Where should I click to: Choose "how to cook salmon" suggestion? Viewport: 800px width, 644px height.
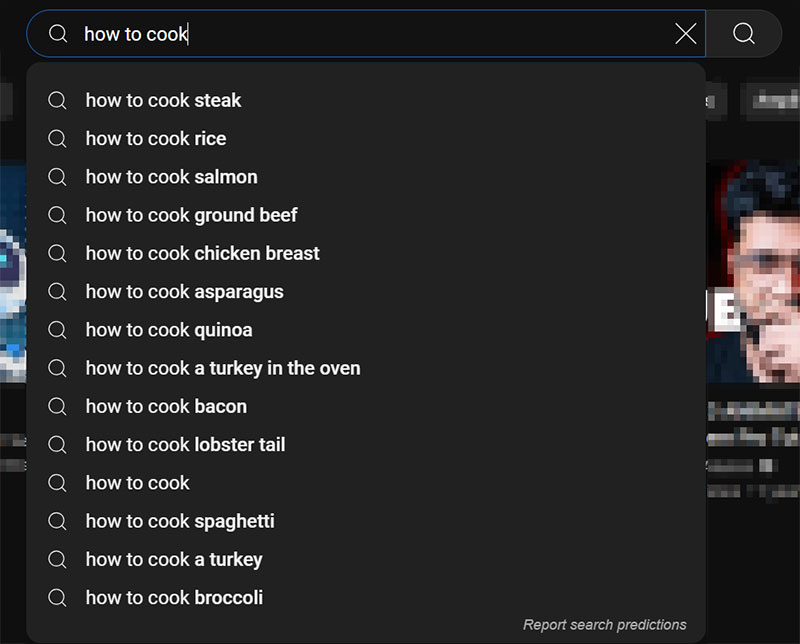point(171,177)
